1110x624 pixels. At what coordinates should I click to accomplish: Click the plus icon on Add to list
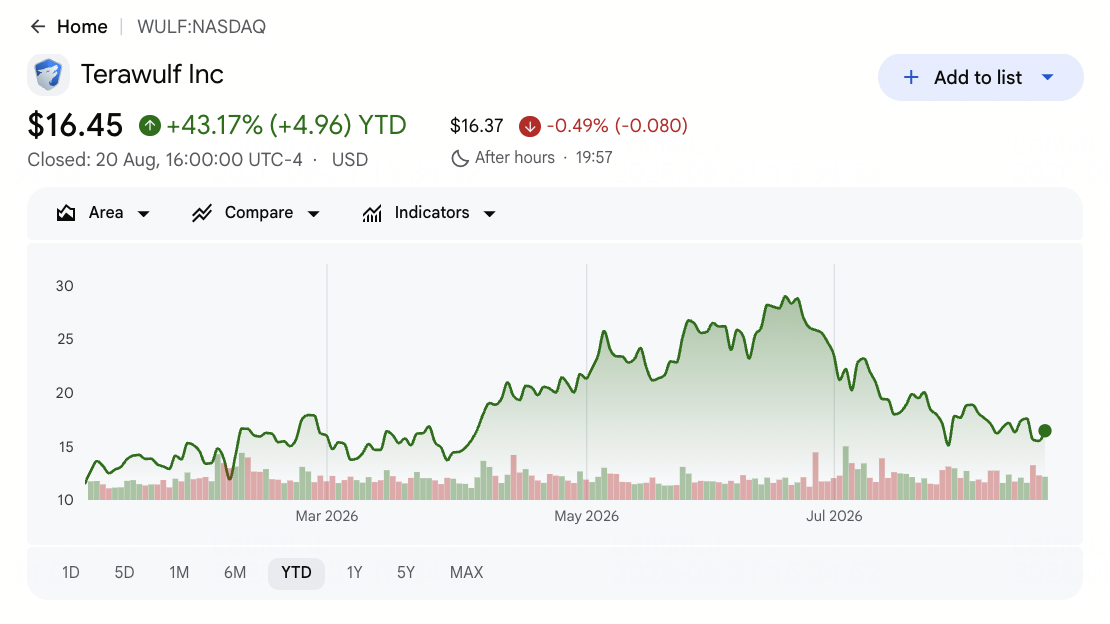(911, 77)
